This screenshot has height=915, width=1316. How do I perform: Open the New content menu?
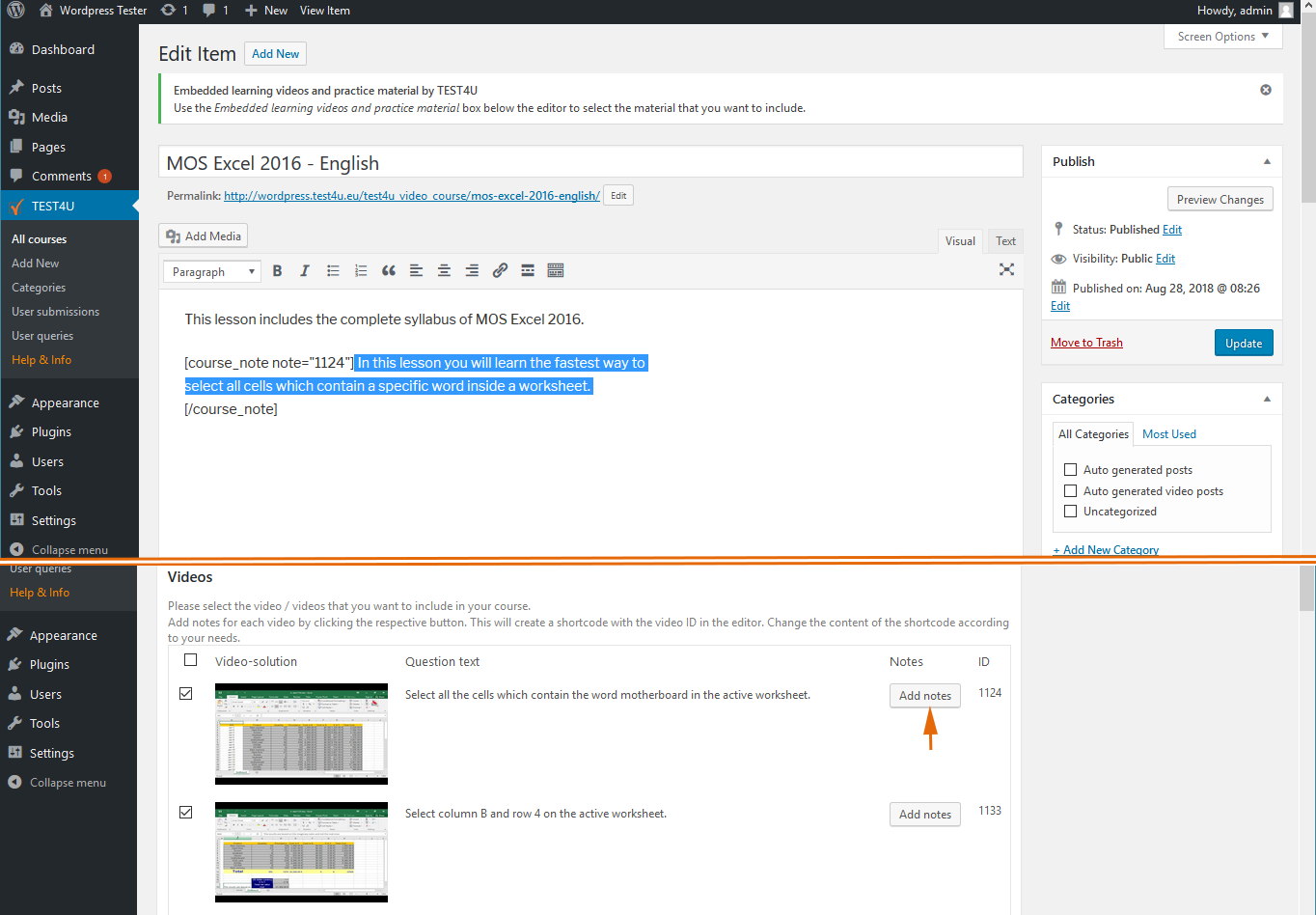click(x=265, y=11)
